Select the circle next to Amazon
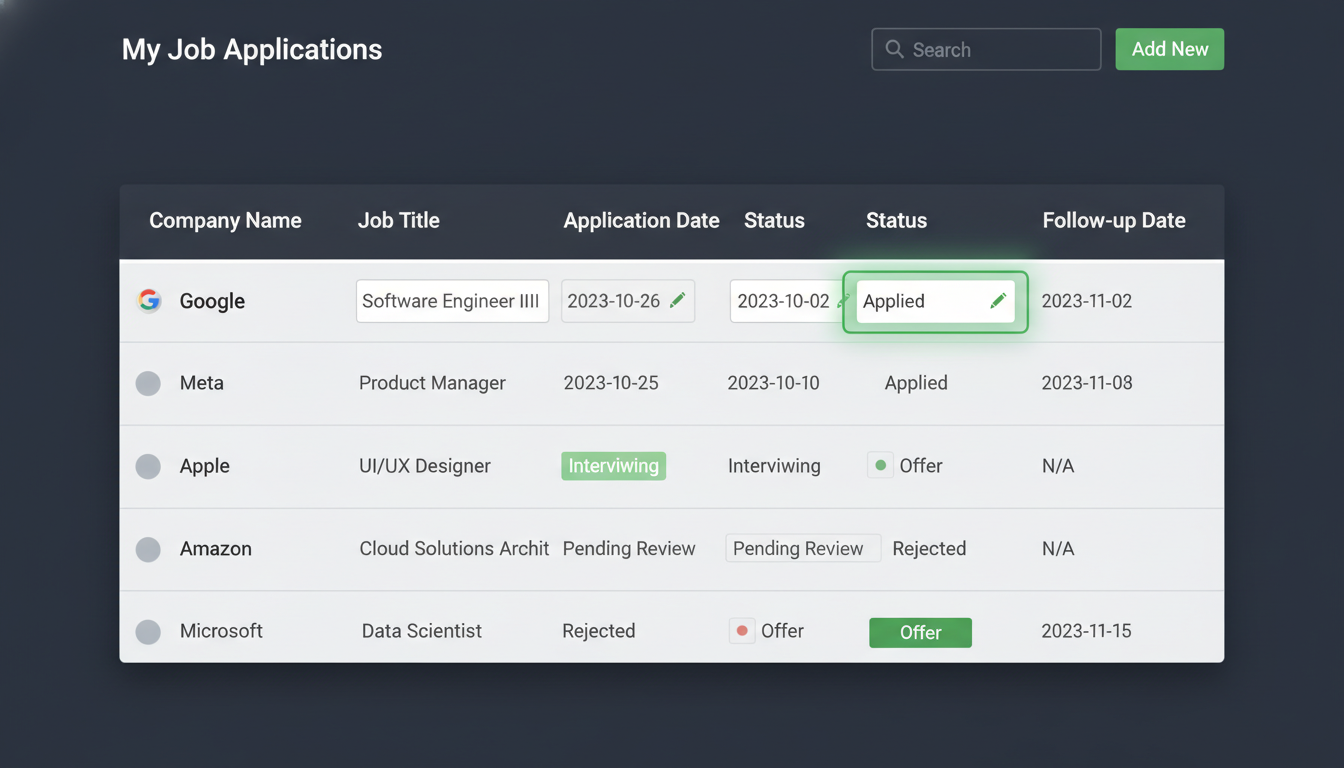Screen dimensions: 1344x768 click(x=148, y=549)
